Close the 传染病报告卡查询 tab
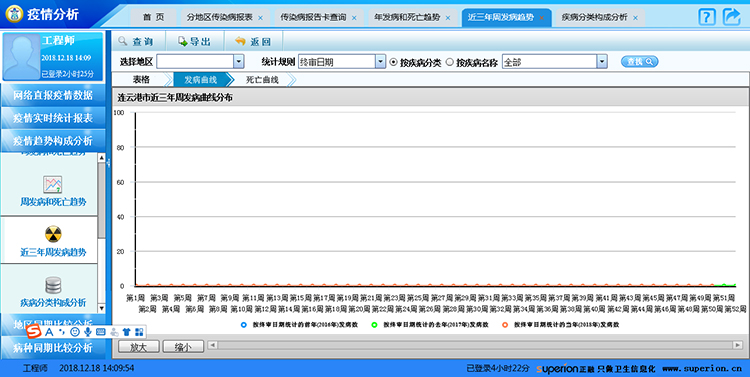The width and height of the screenshot is (750, 377). (x=354, y=18)
